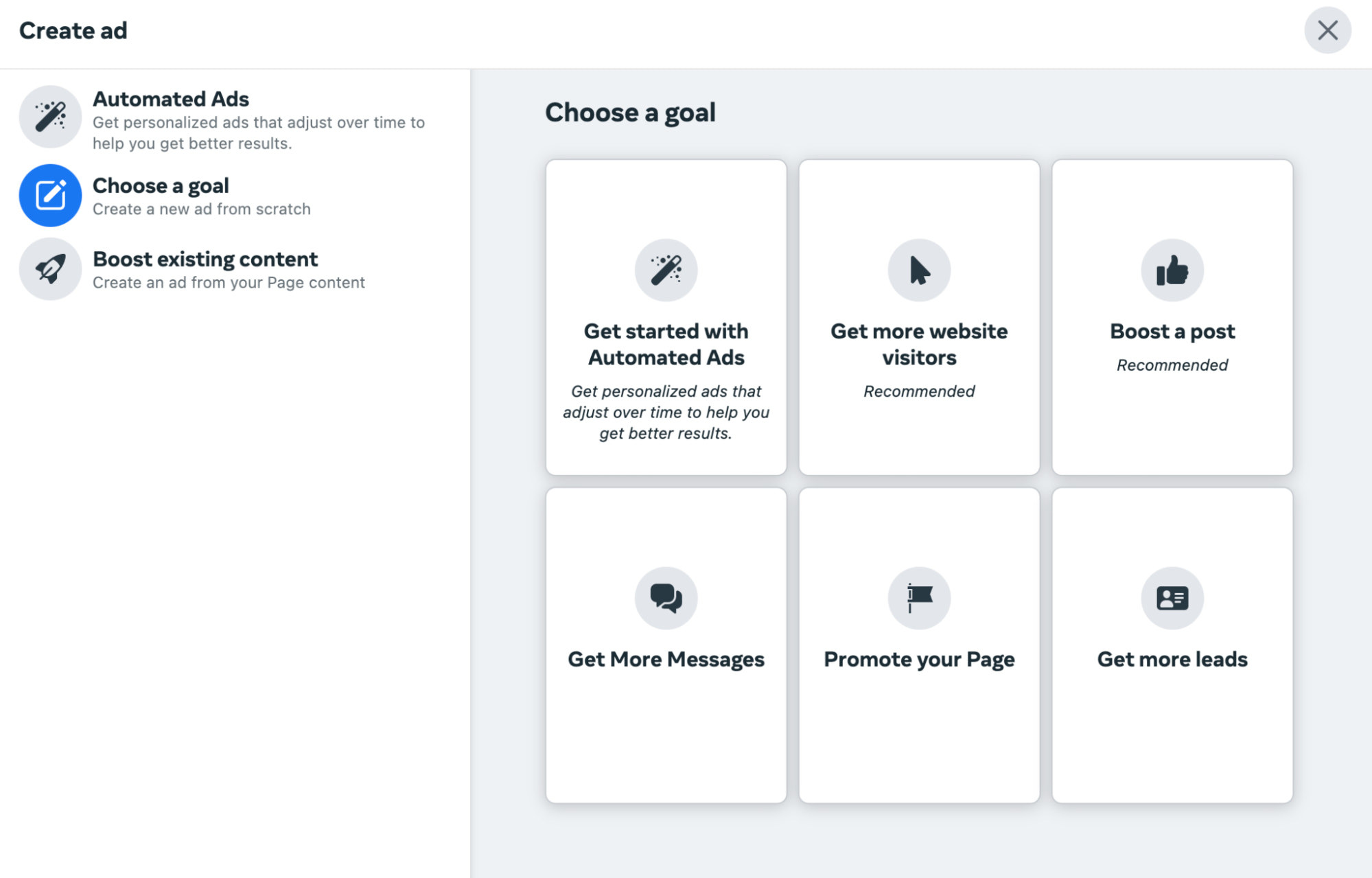Click the contact card leads icon
Screen dimensions: 1372x878
1172,598
